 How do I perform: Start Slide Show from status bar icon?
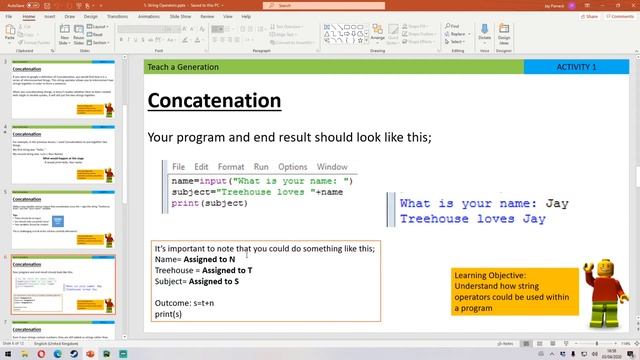(566, 344)
